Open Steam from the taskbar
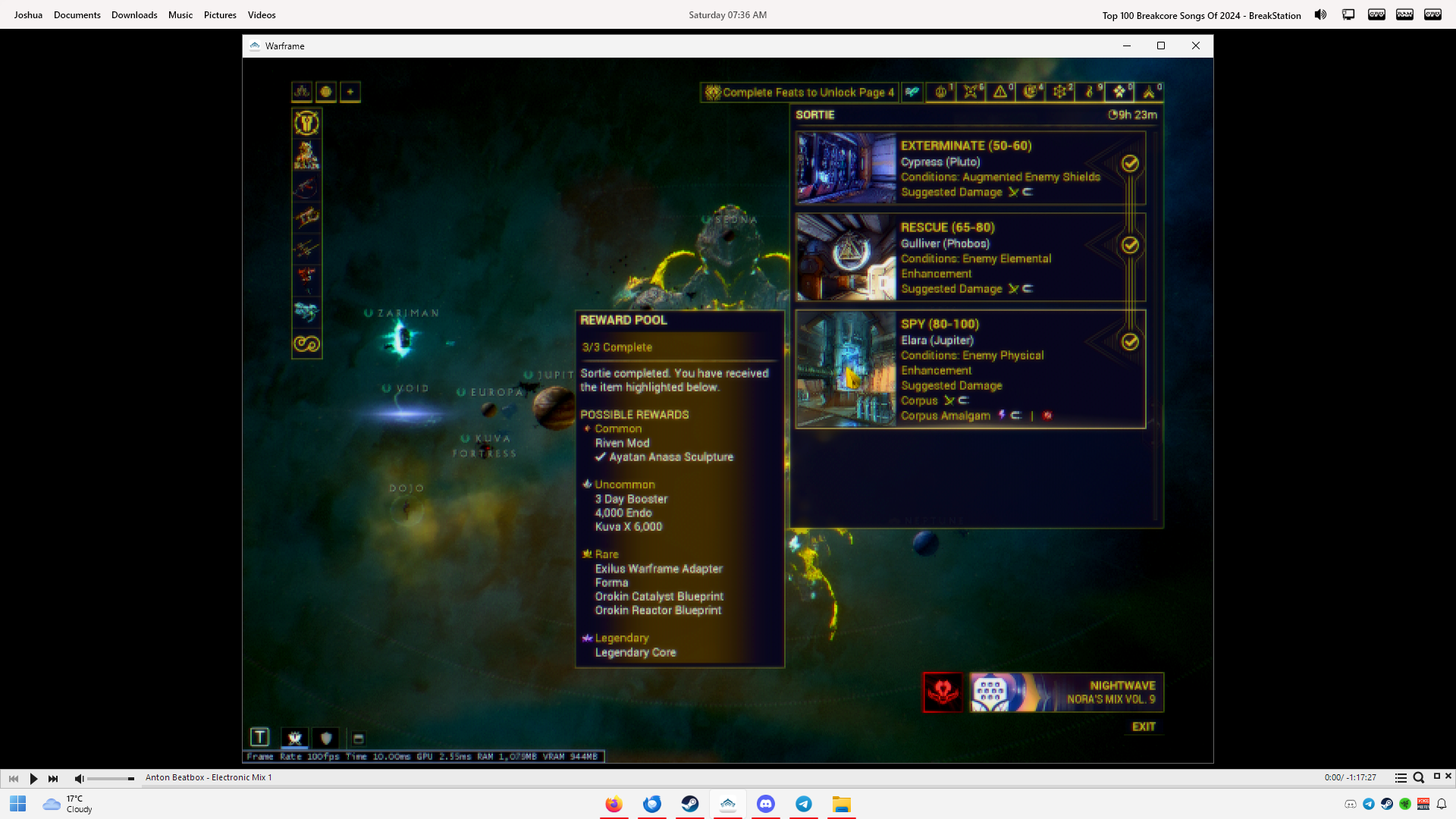The height and width of the screenshot is (819, 1456). click(690, 804)
